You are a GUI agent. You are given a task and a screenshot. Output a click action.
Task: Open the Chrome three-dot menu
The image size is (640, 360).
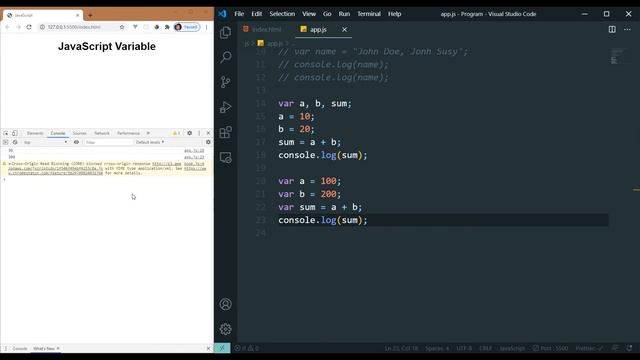(x=207, y=27)
